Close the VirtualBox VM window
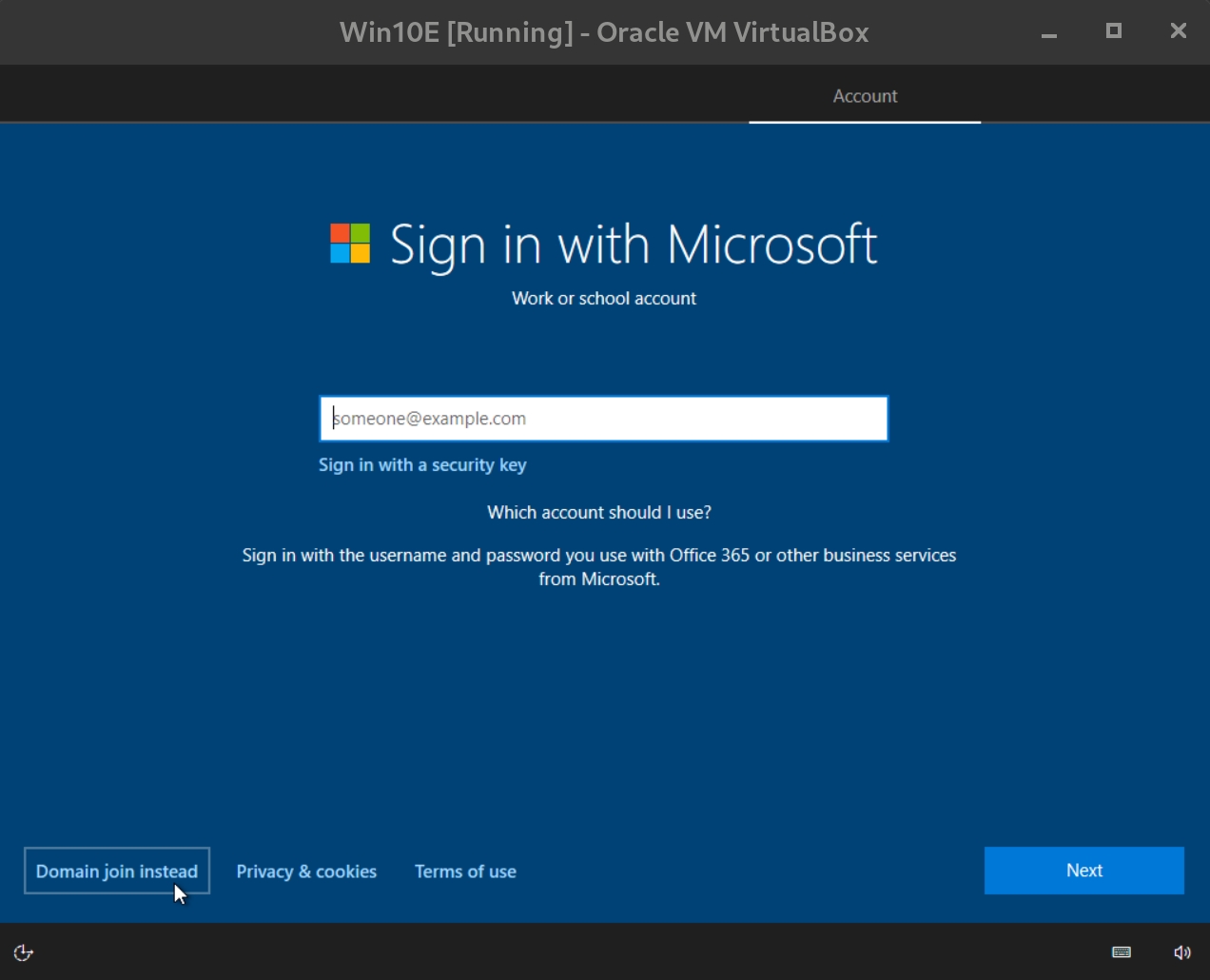The width and height of the screenshot is (1210, 980). click(1178, 31)
